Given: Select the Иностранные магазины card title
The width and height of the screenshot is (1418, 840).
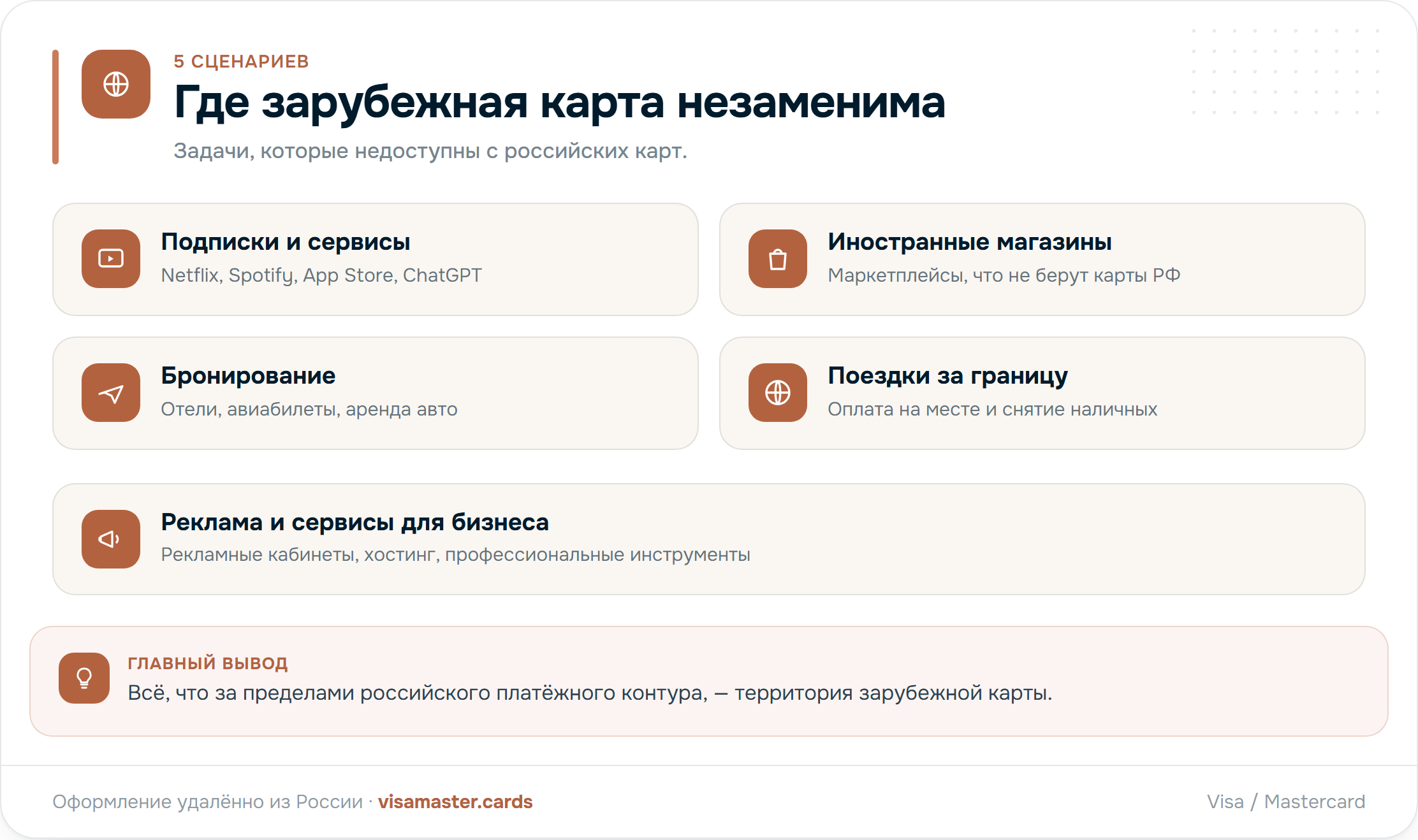Looking at the screenshot, I should 970,242.
